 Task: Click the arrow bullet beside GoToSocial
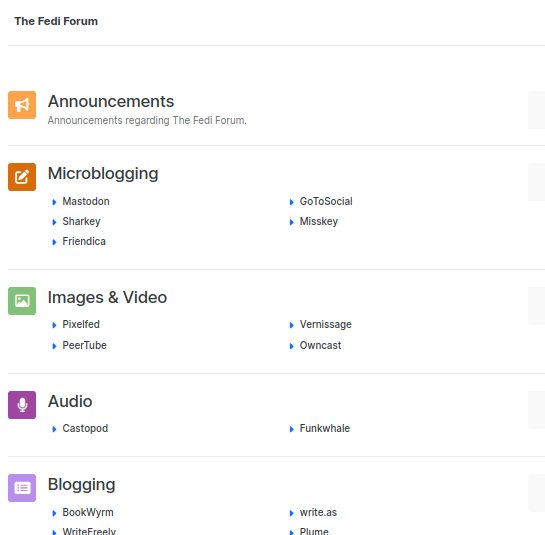coord(292,202)
